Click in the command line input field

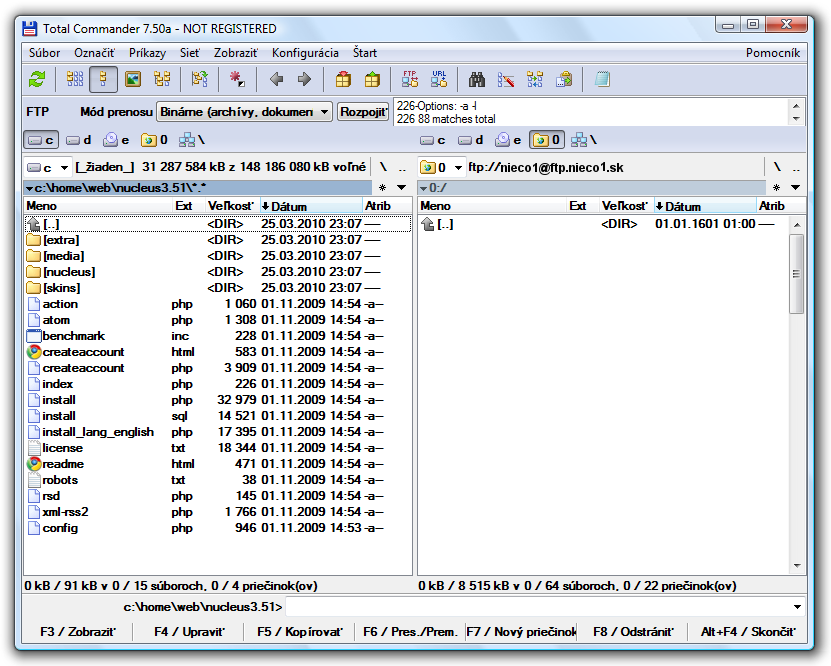pos(538,607)
